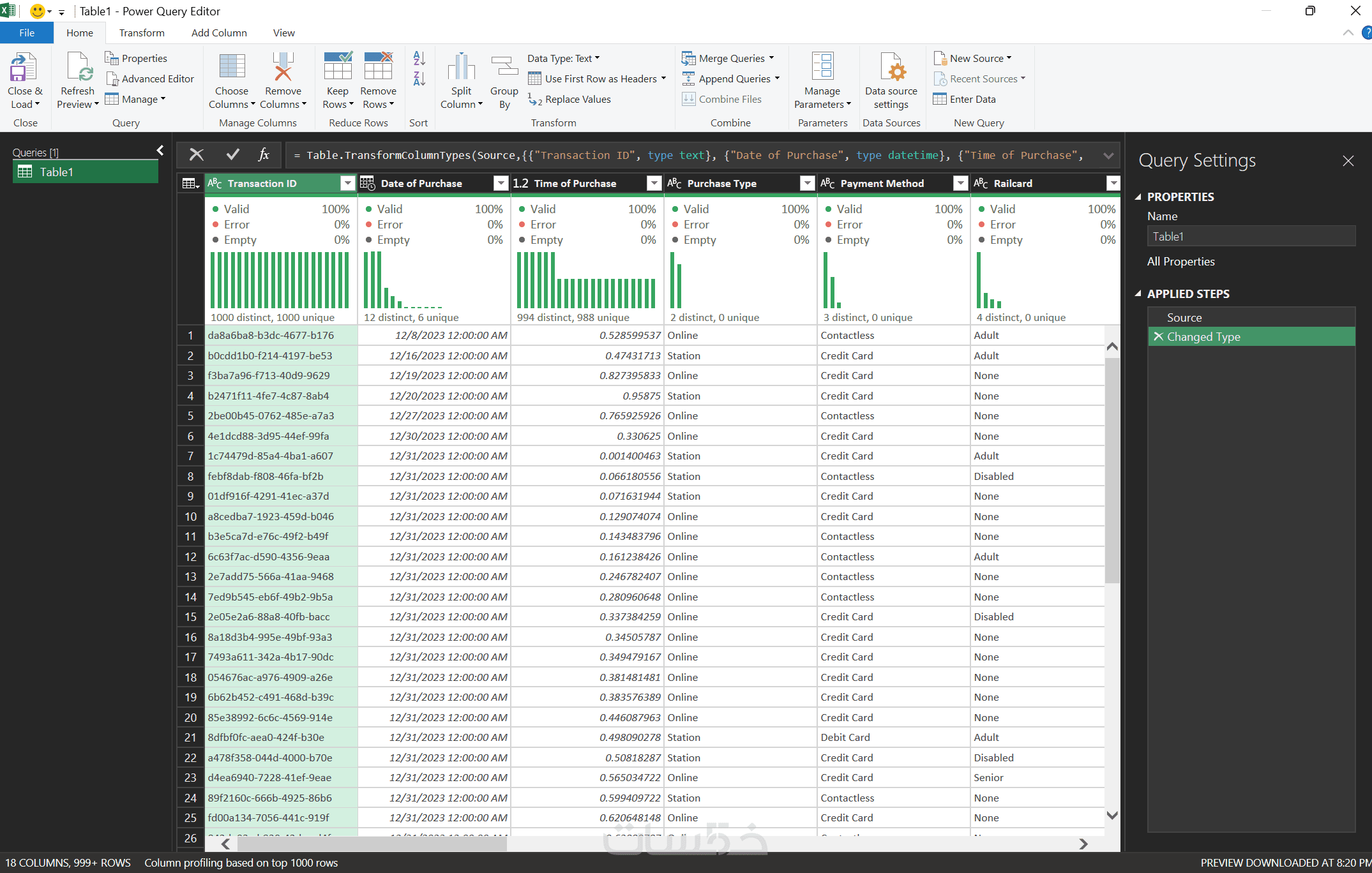The width and height of the screenshot is (1372, 873).
Task: Click the vertical scrollbar down arrow
Action: (x=1112, y=816)
